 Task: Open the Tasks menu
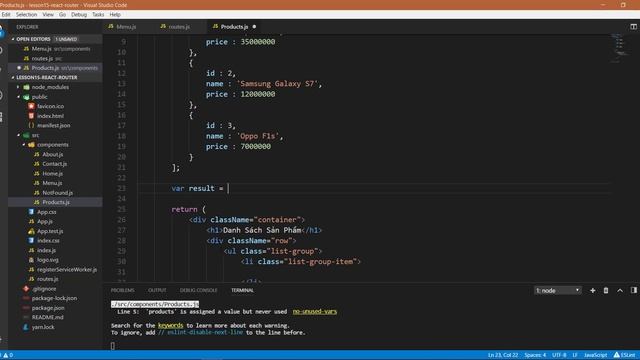[98, 14]
